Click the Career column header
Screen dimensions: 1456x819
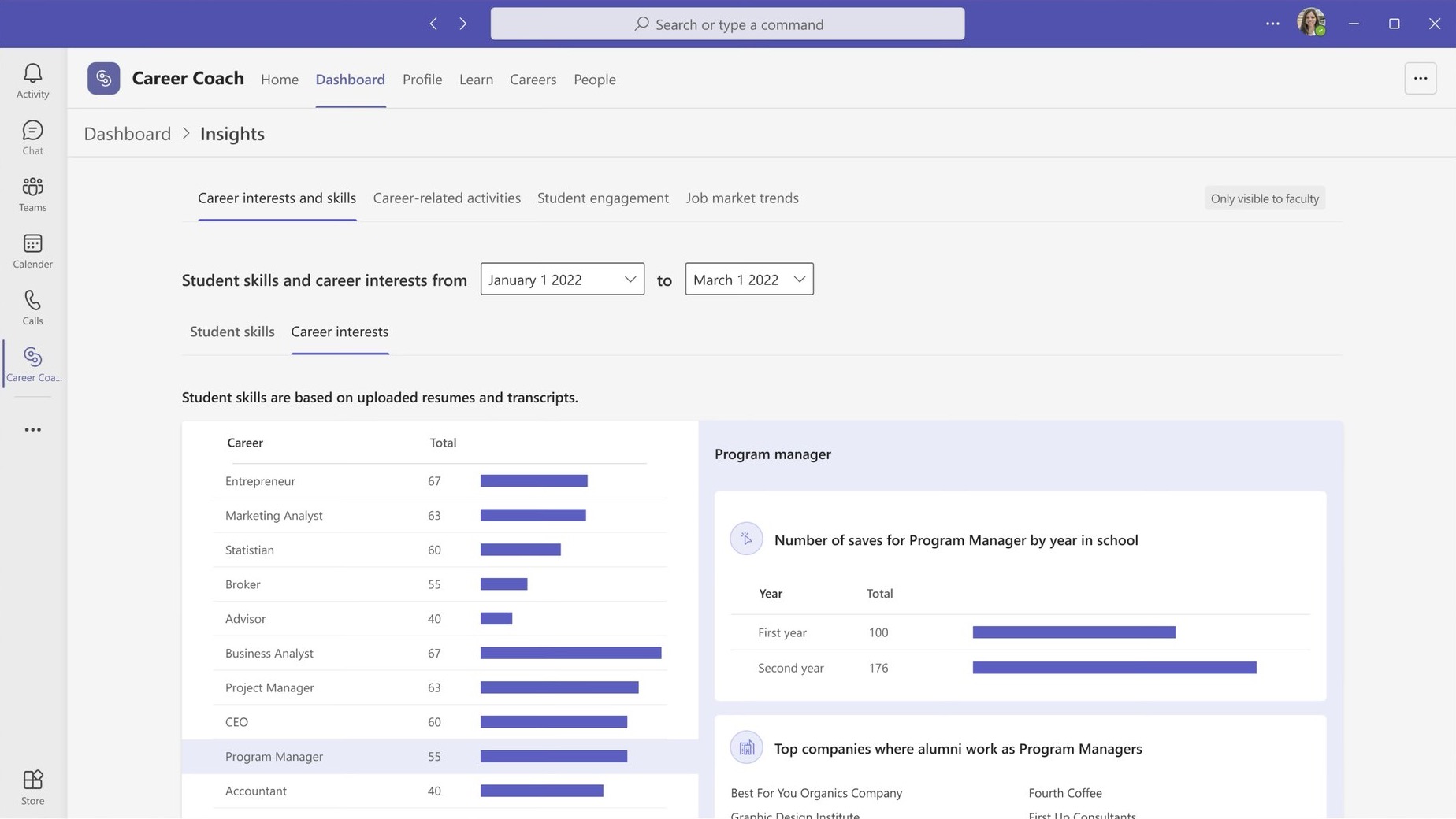(245, 443)
